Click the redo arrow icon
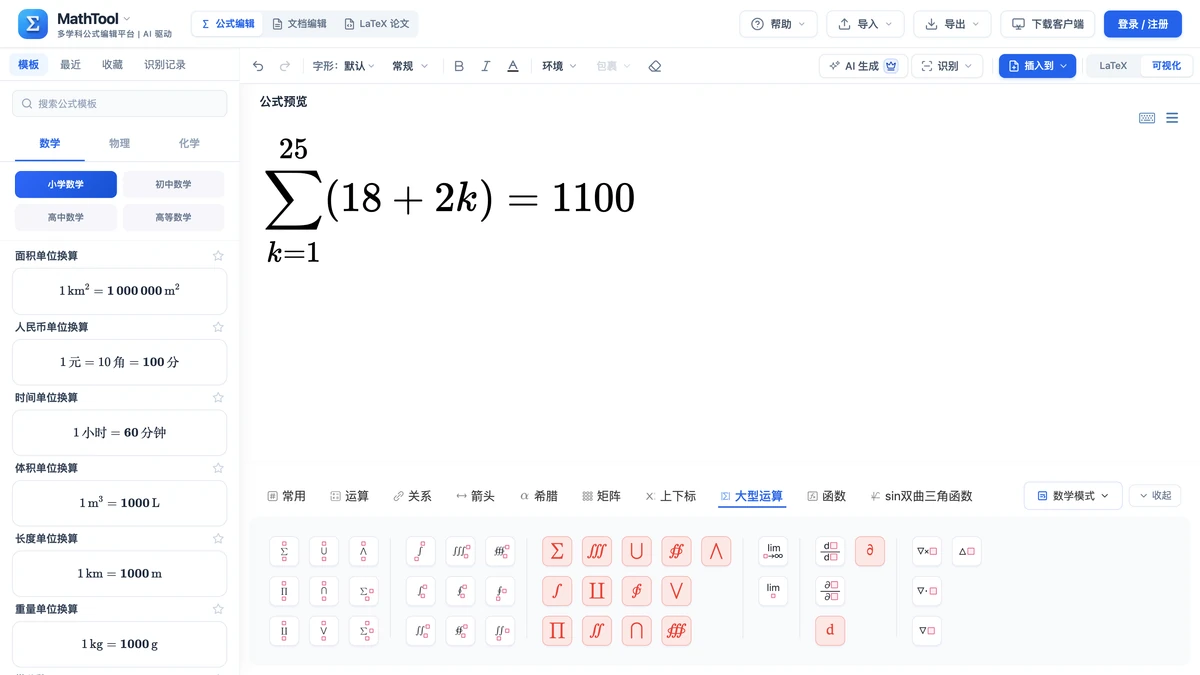The image size is (1200, 675). (285, 66)
